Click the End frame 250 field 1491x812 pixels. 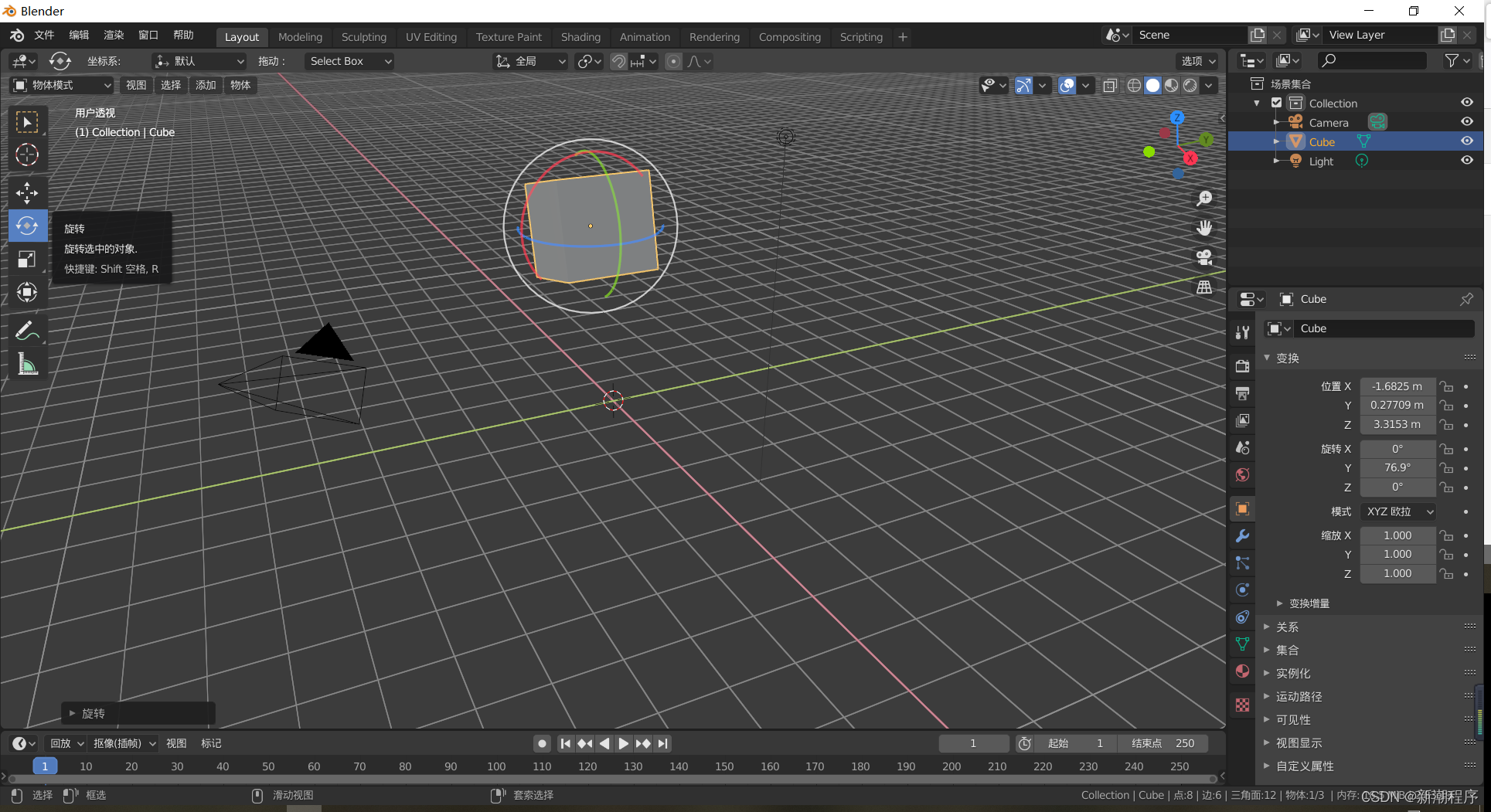click(1163, 743)
